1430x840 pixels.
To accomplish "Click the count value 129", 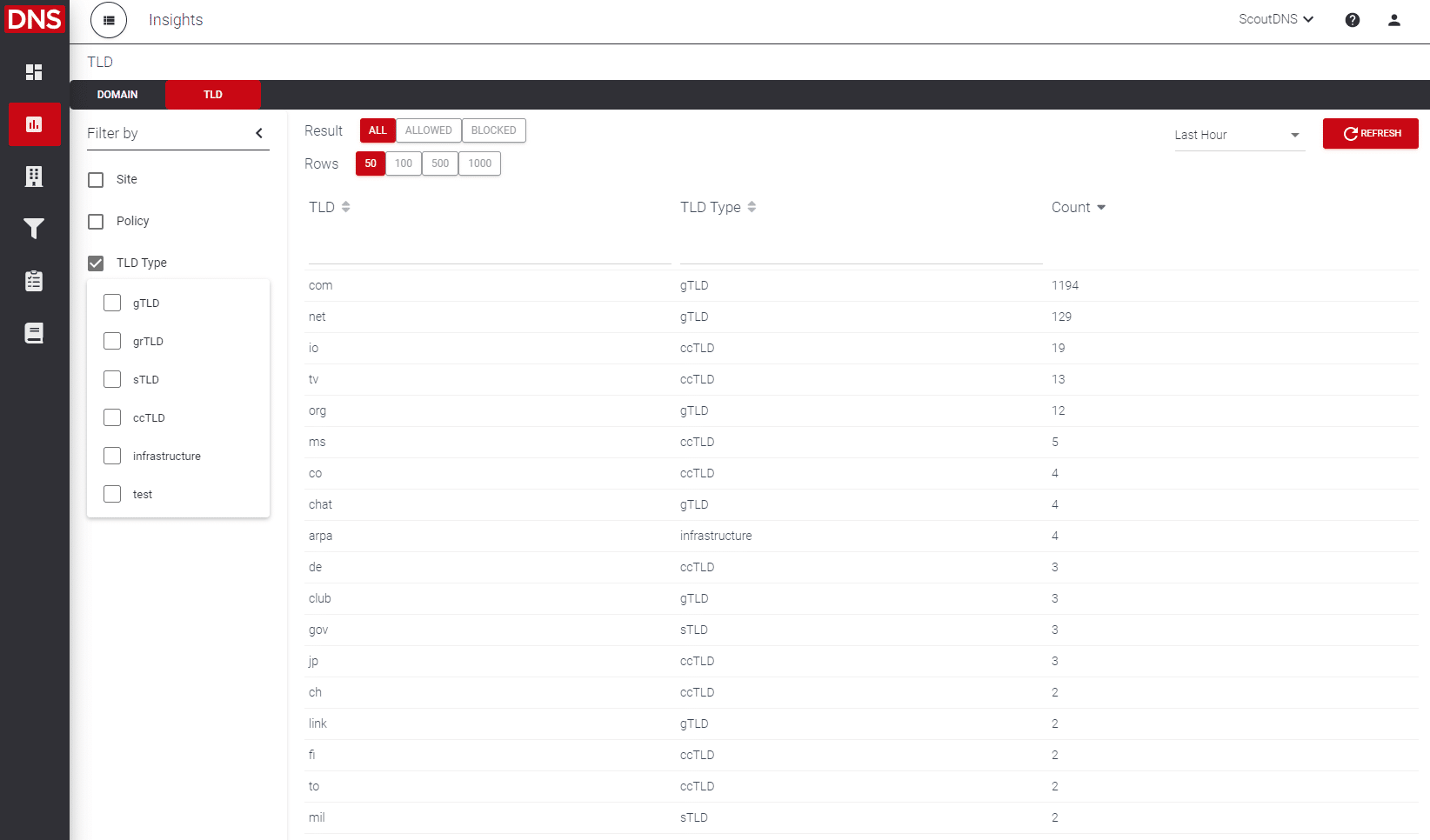I will point(1061,317).
